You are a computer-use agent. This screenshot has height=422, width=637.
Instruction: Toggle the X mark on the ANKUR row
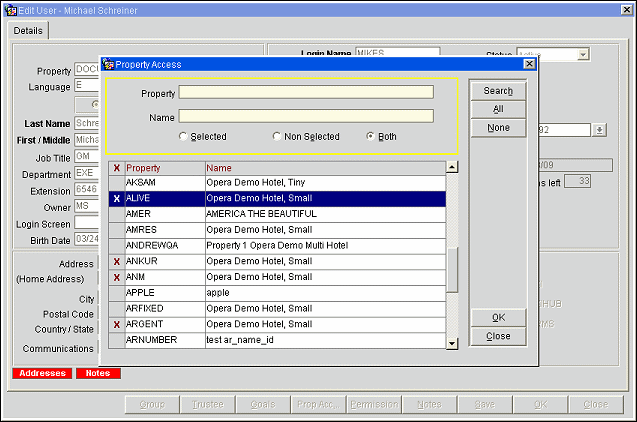pyautogui.click(x=116, y=261)
